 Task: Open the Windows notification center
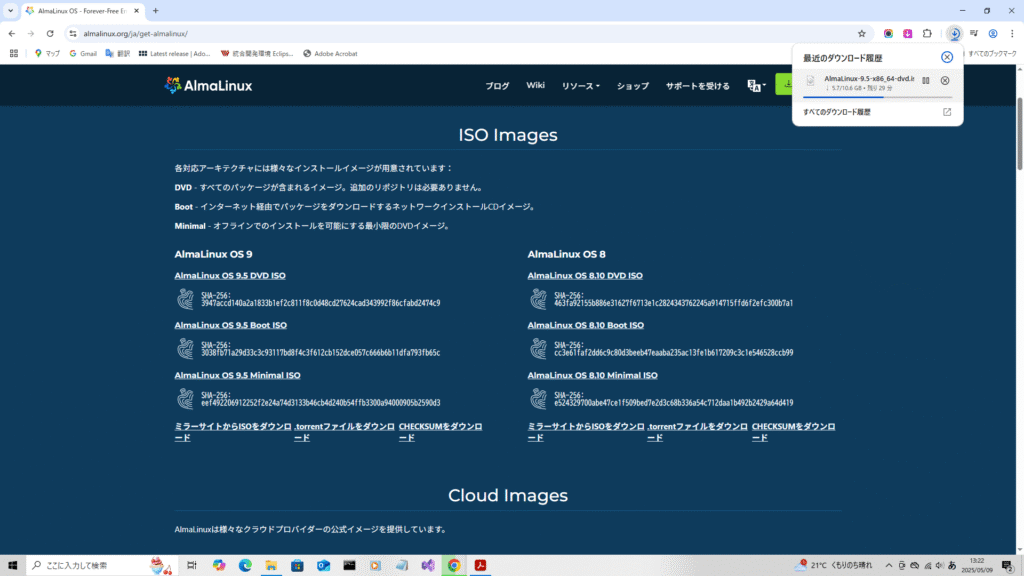1008,566
